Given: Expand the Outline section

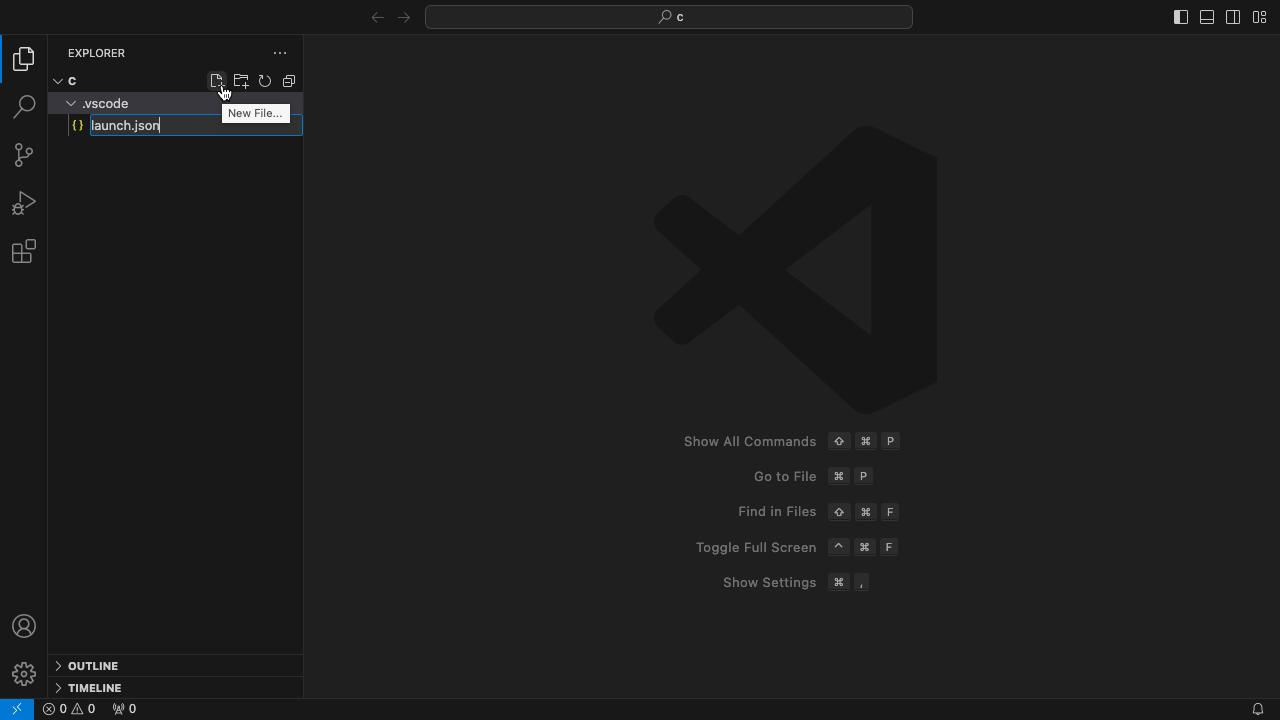Looking at the screenshot, I should [58, 666].
